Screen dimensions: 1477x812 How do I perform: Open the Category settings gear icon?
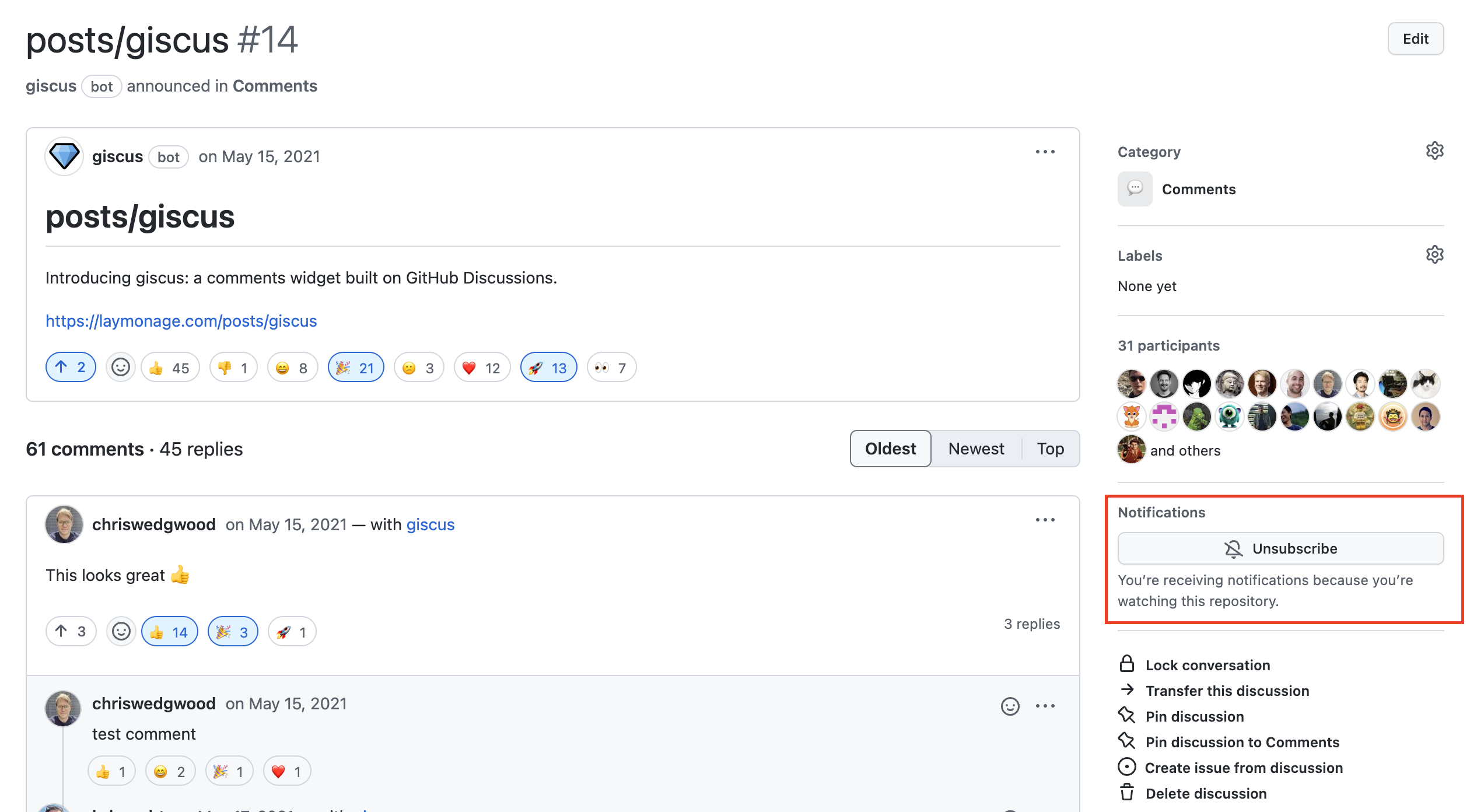[1434, 150]
